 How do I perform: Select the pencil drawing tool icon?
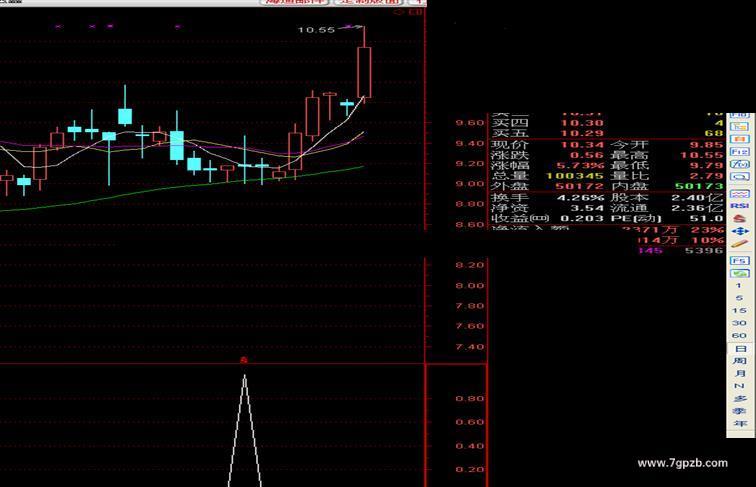pyautogui.click(x=740, y=244)
